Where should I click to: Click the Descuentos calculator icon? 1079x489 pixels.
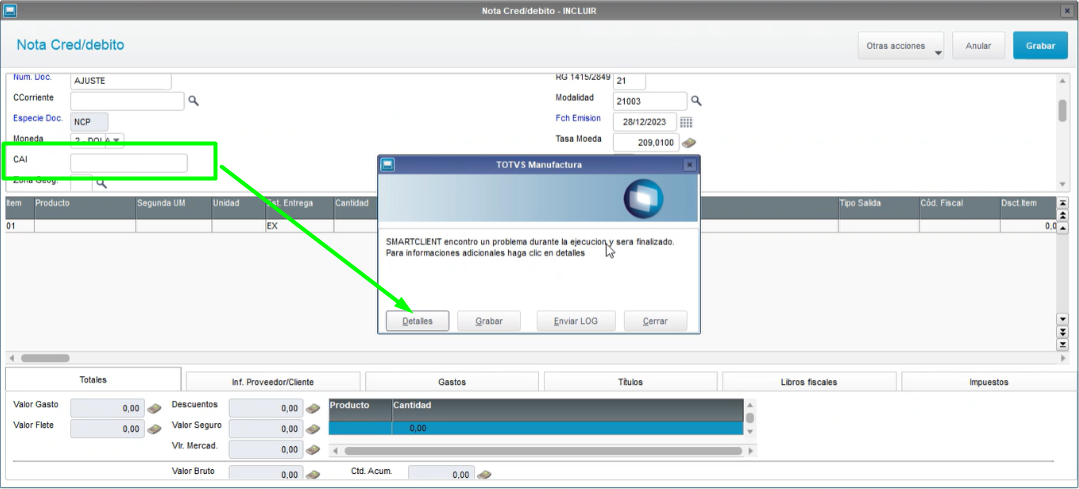click(313, 409)
